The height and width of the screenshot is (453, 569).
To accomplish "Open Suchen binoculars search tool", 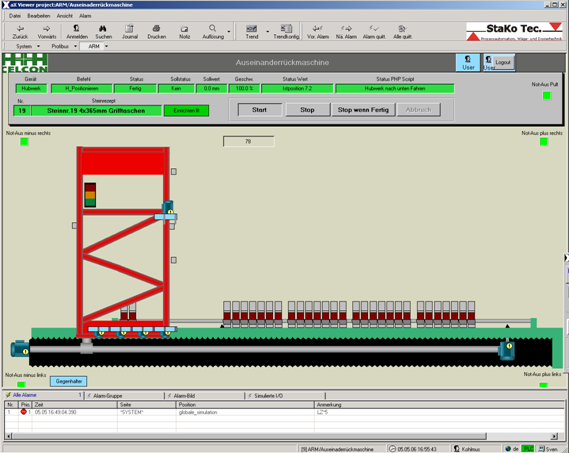I will coord(103,32).
